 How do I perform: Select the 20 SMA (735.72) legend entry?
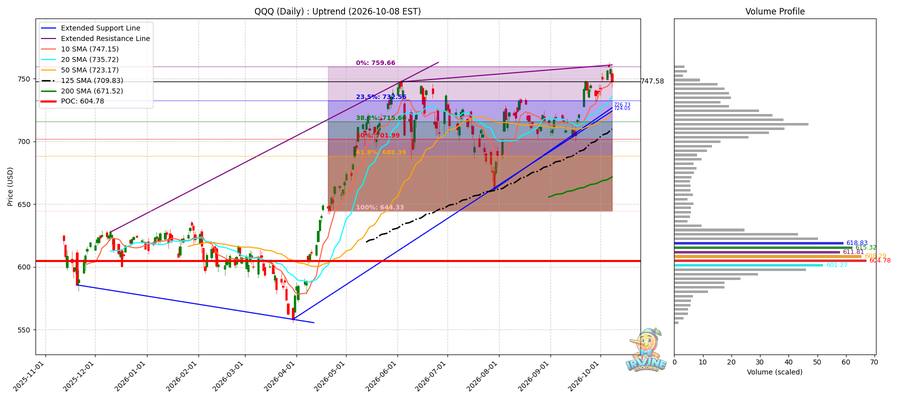(x=90, y=59)
